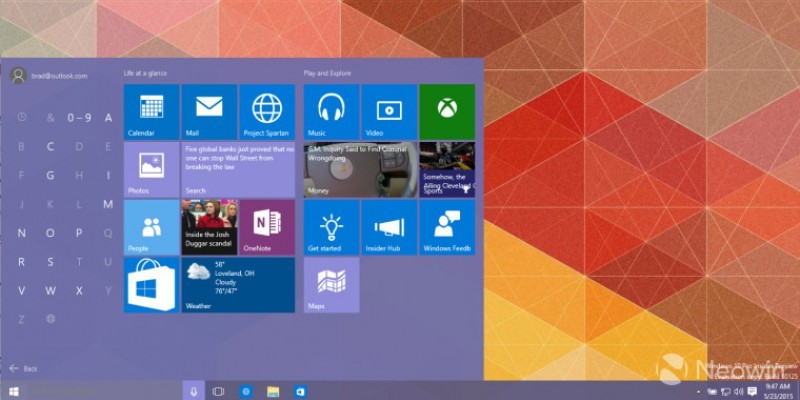Open the Josh Duggar scandal news tile
Image resolution: width=800 pixels, height=400 pixels.
pyautogui.click(x=209, y=228)
